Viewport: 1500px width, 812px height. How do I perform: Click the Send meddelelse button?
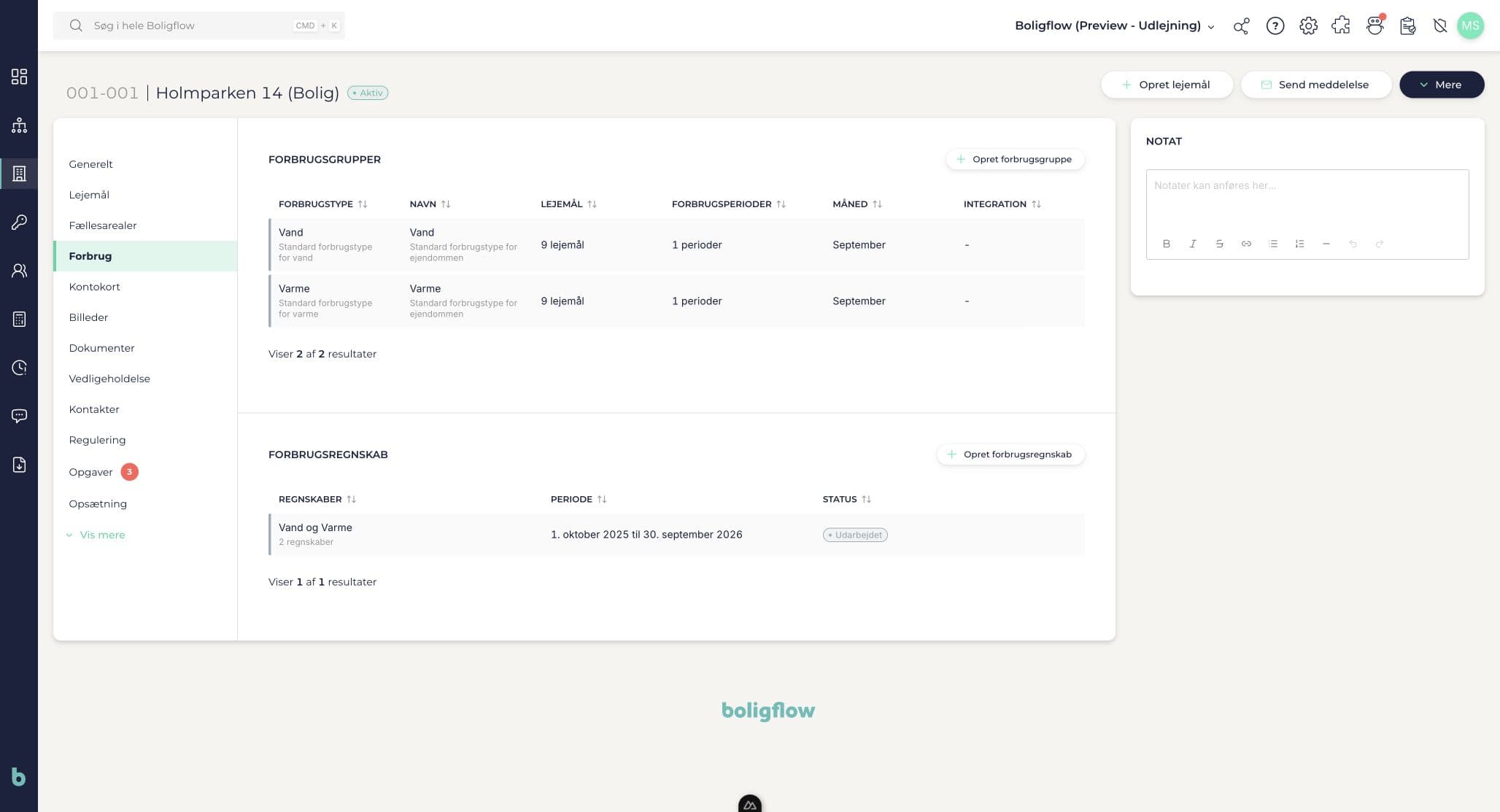[x=1315, y=85]
